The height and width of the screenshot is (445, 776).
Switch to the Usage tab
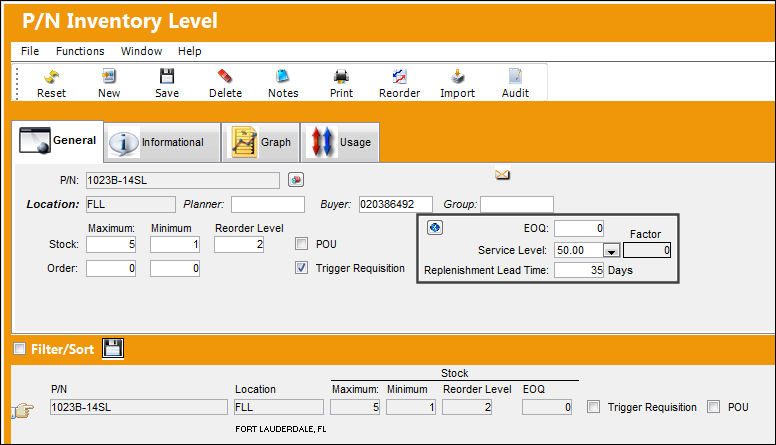click(x=340, y=143)
